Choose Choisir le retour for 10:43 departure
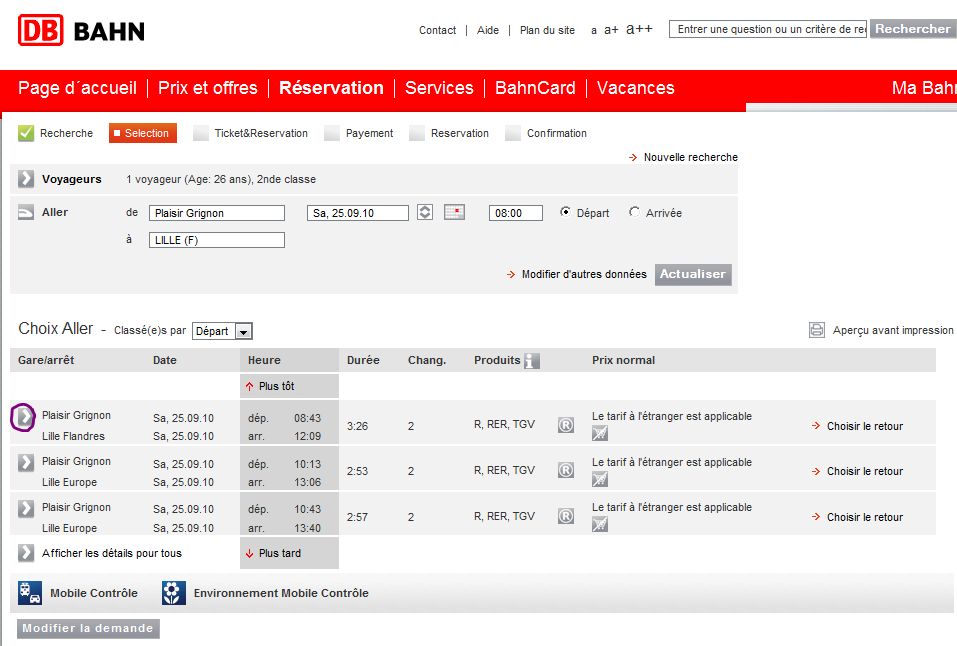The width and height of the screenshot is (957, 646). pyautogui.click(x=858, y=517)
